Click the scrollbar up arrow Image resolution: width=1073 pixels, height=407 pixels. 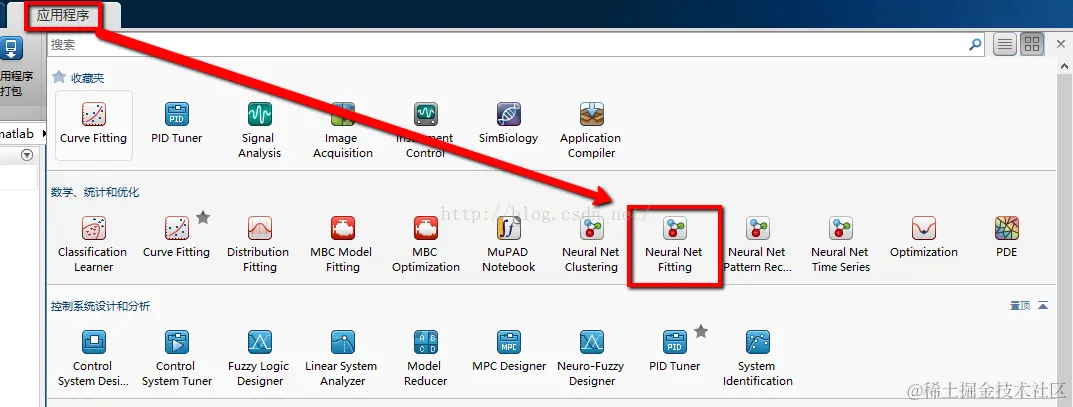[x=1064, y=66]
